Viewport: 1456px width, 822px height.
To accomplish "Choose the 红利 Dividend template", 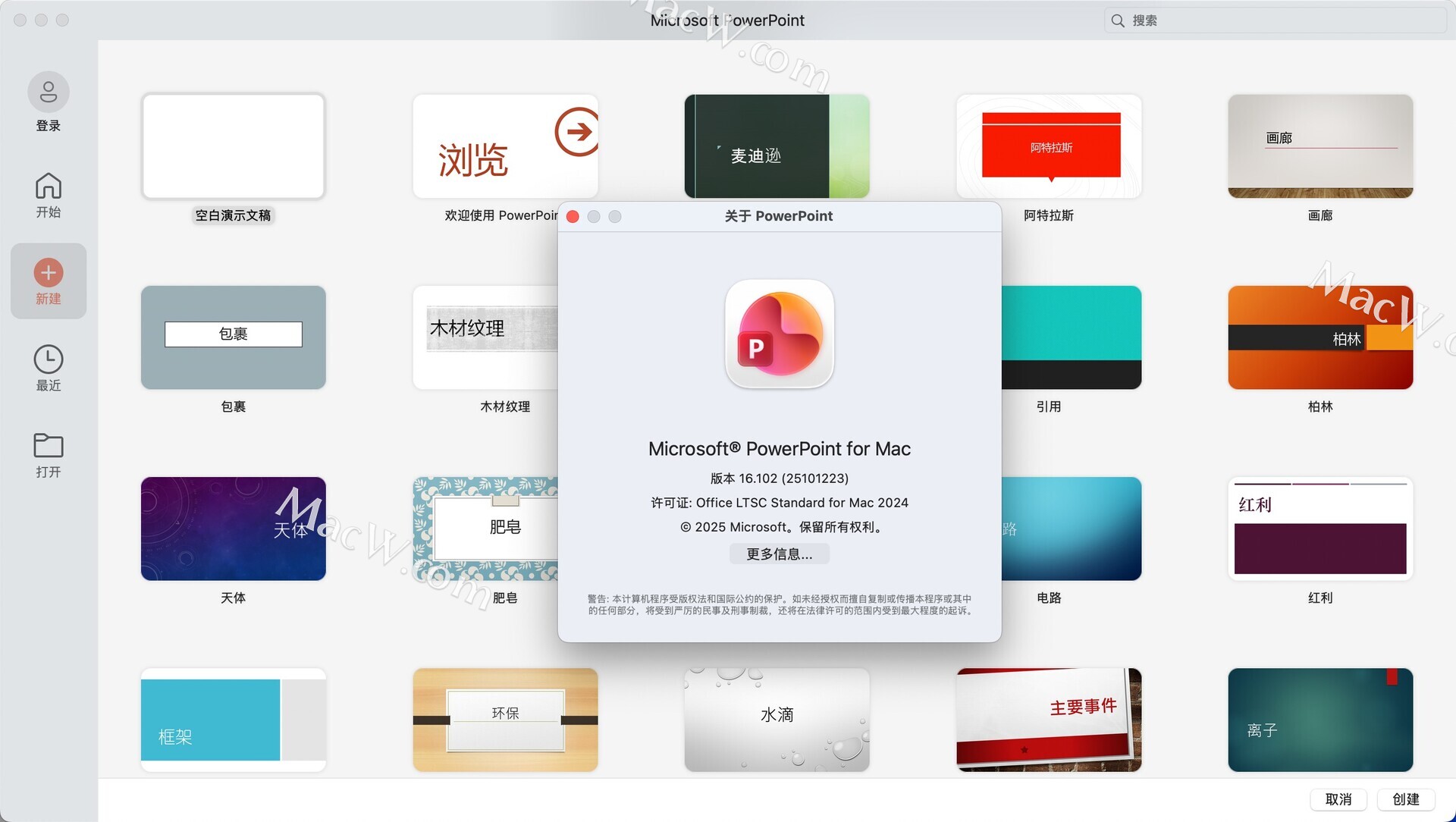I will click(1320, 529).
